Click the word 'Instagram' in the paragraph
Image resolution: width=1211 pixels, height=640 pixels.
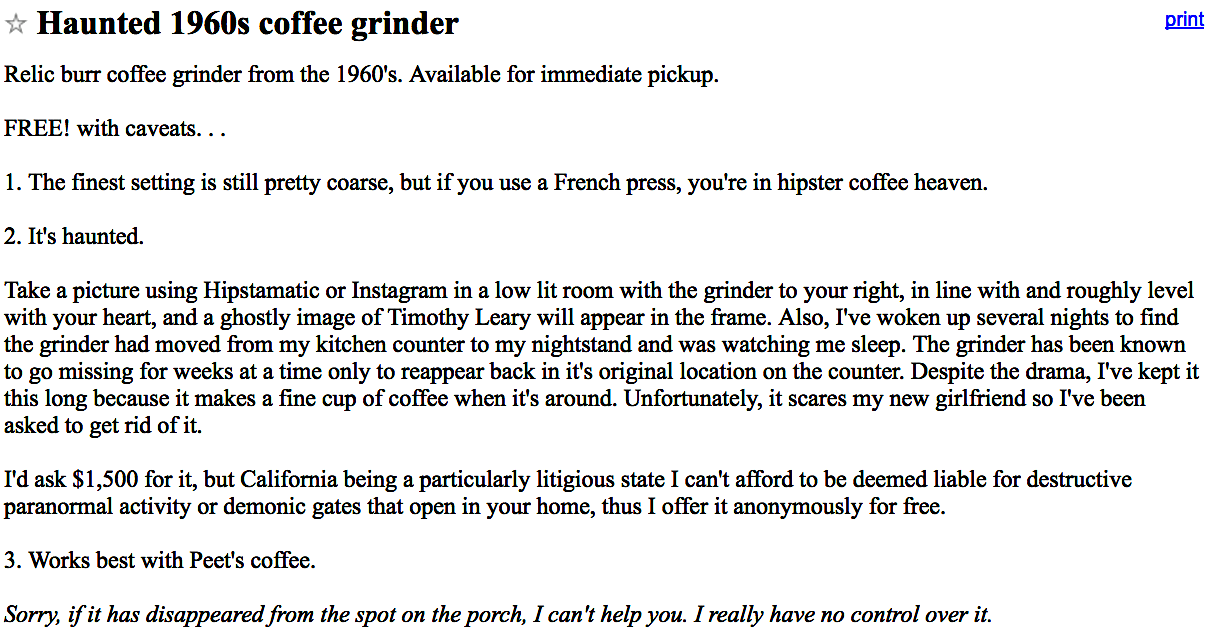coord(399,291)
